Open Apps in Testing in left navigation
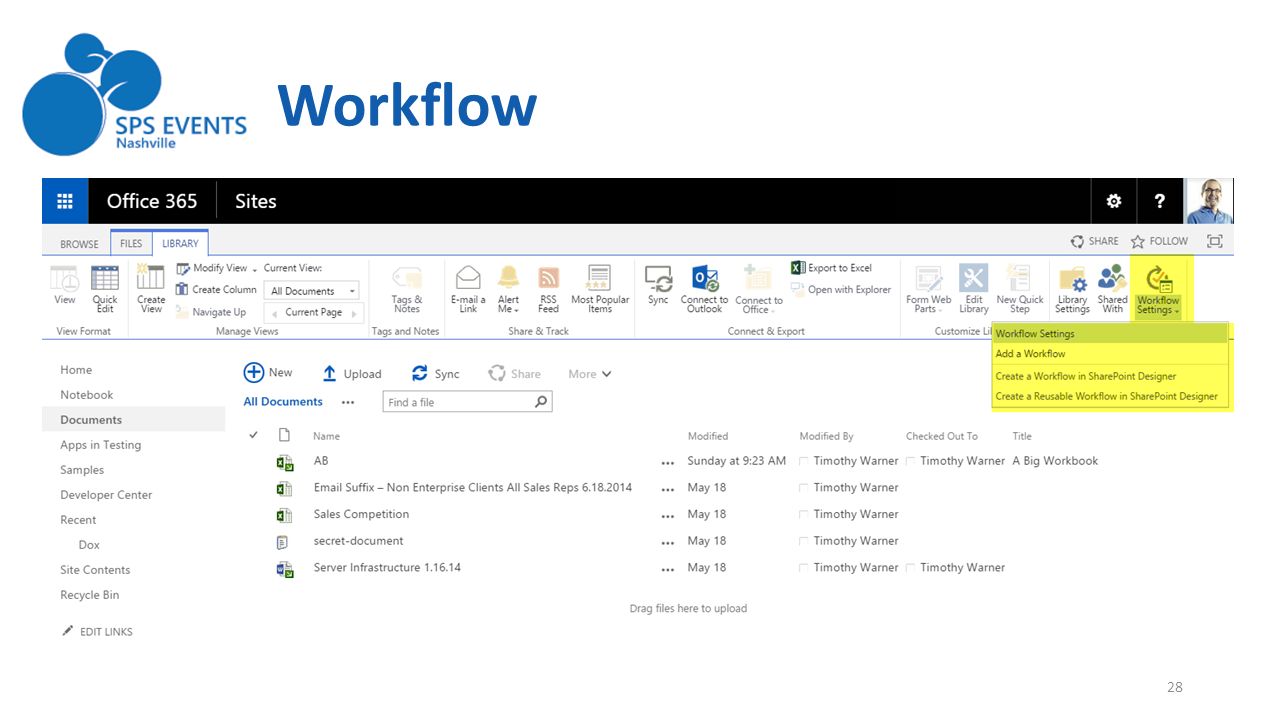The height and width of the screenshot is (720, 1280). coord(100,445)
